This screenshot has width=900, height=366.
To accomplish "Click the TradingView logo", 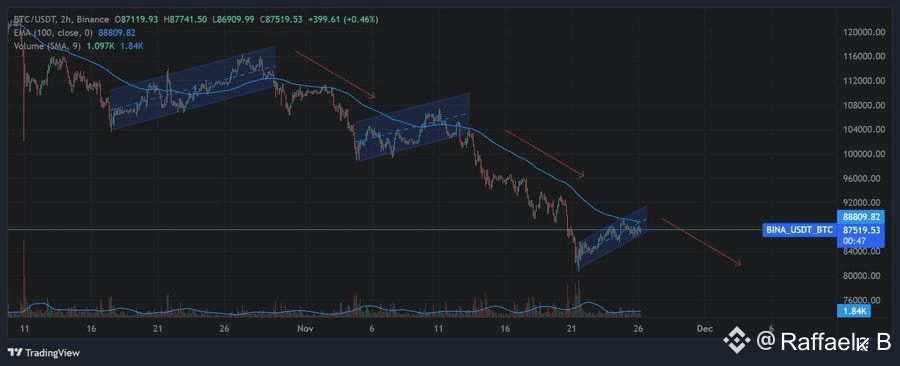I will 44,353.
